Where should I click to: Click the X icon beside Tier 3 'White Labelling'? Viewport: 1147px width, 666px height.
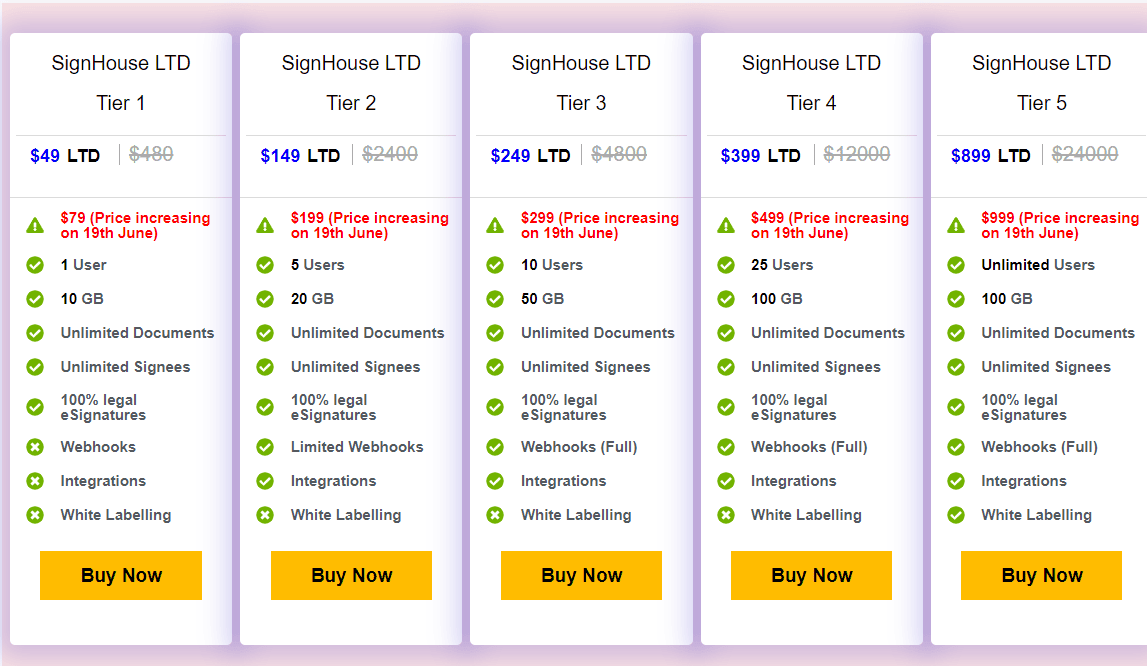coord(494,515)
